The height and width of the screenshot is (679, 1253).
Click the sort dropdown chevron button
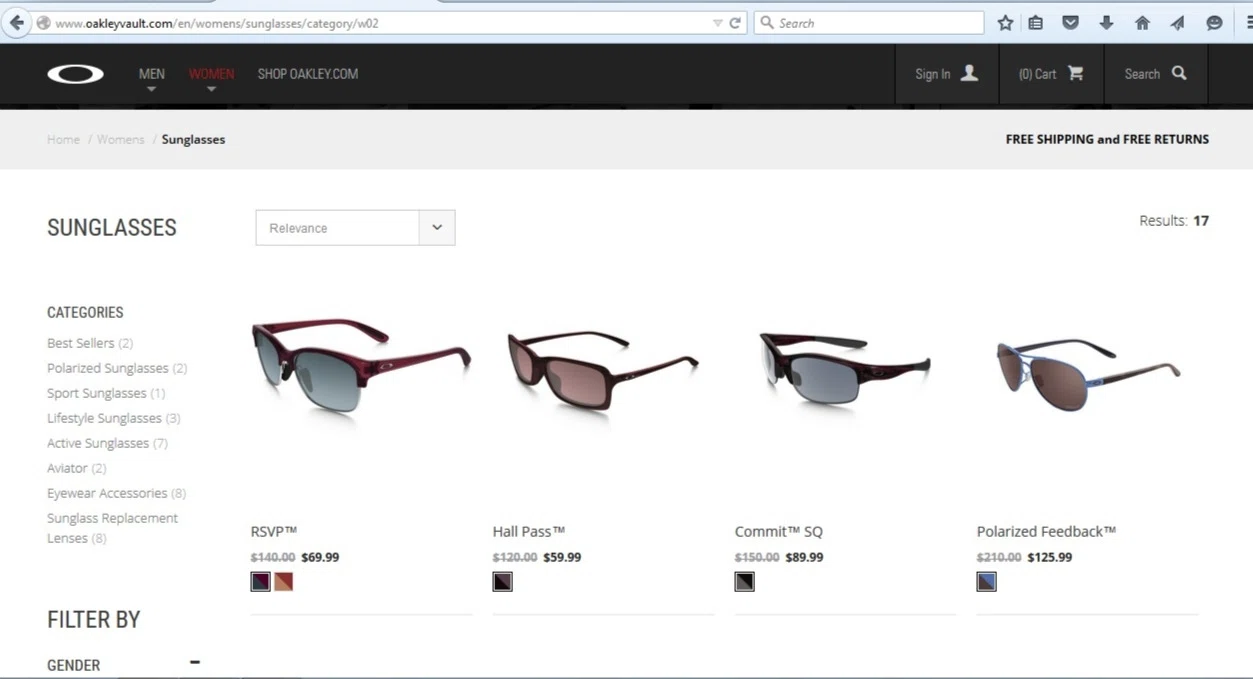(437, 228)
